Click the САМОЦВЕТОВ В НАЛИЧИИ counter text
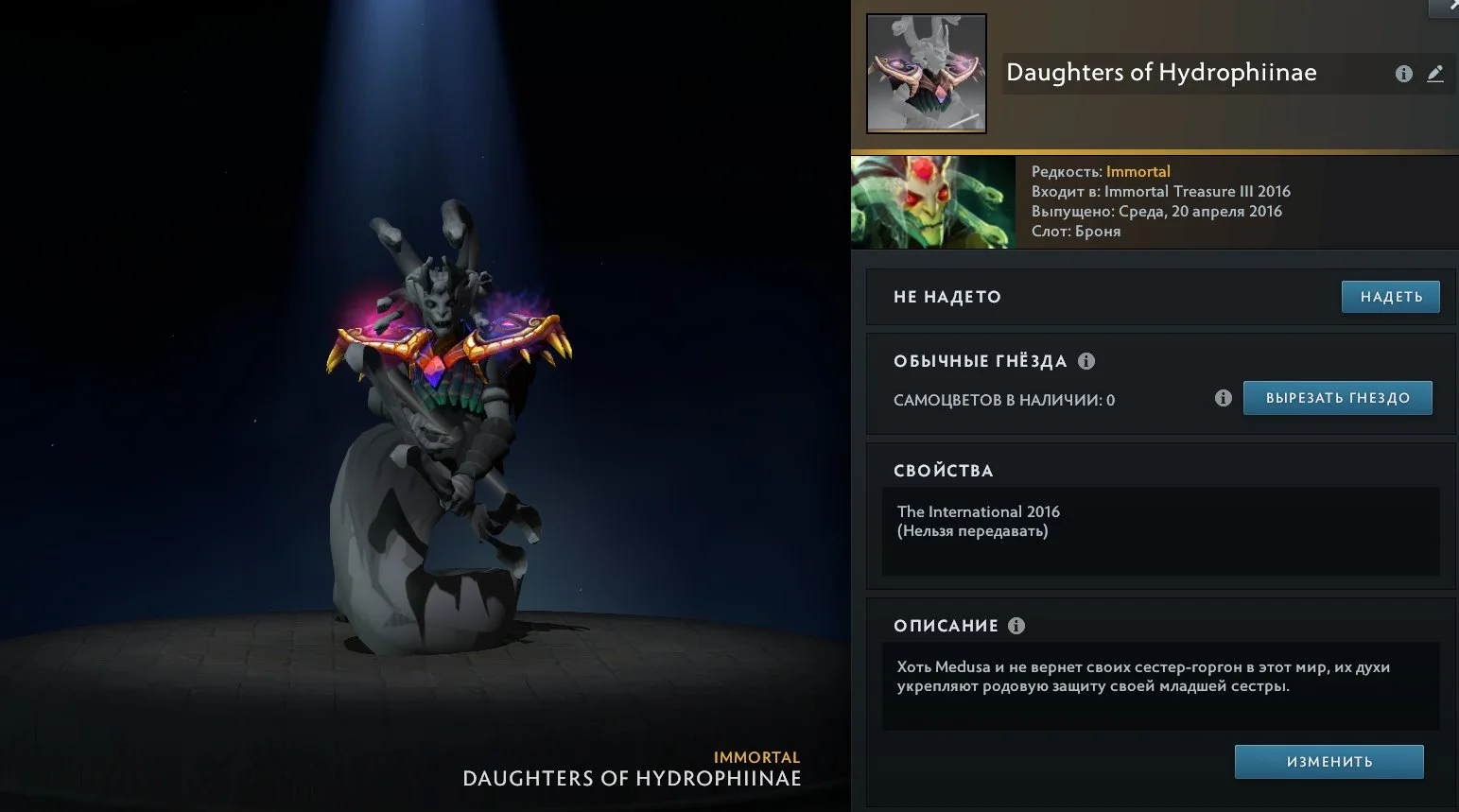1459x812 pixels. (1004, 400)
